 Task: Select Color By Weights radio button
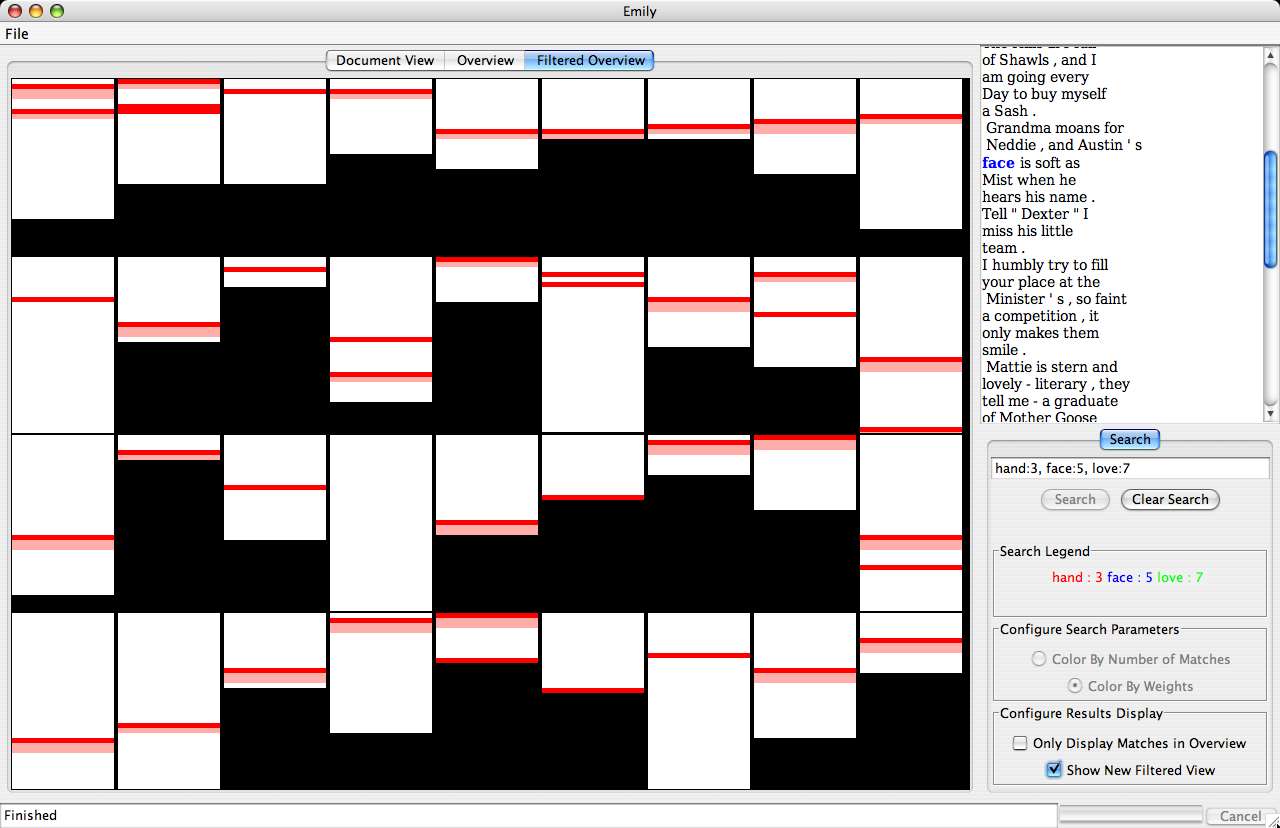click(1130, 686)
